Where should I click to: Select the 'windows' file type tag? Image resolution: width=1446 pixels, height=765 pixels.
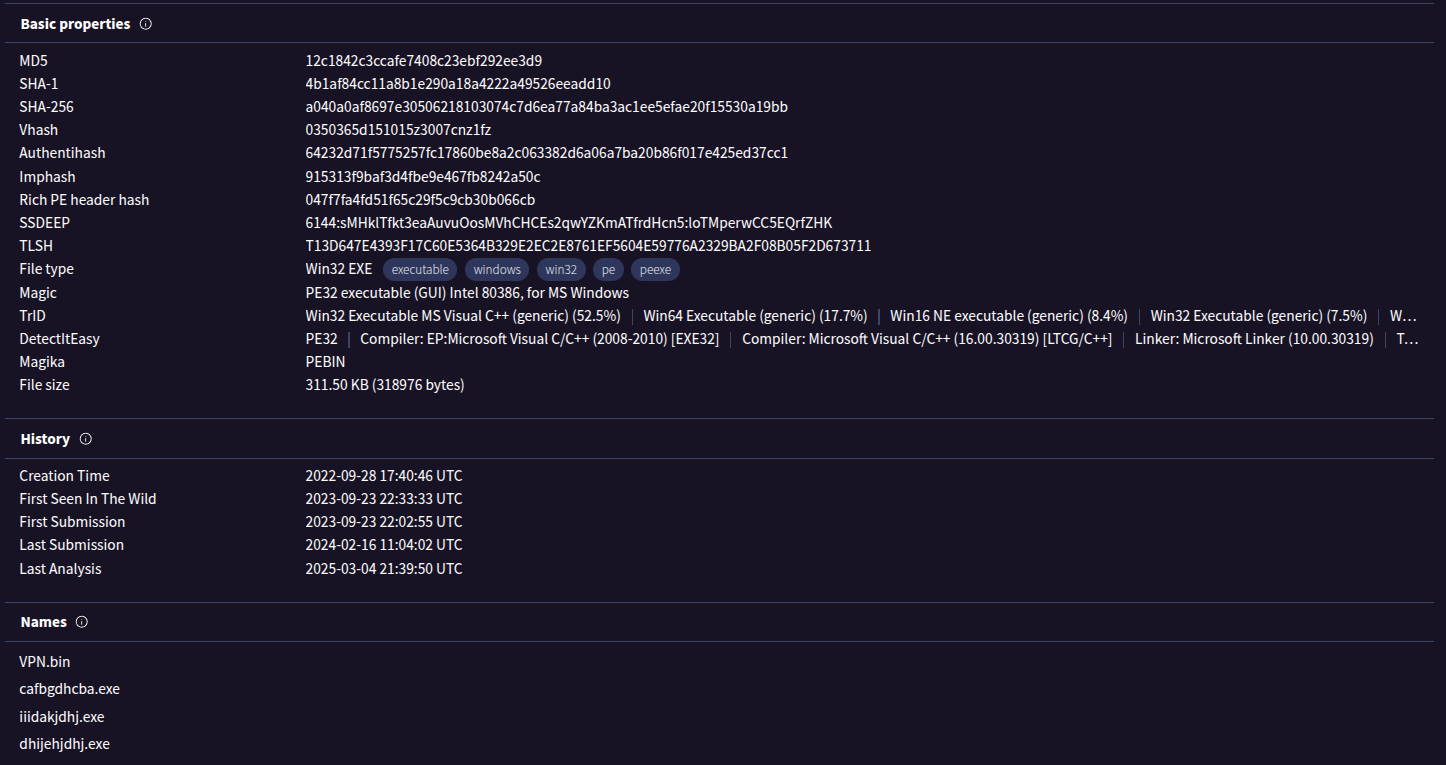point(497,270)
